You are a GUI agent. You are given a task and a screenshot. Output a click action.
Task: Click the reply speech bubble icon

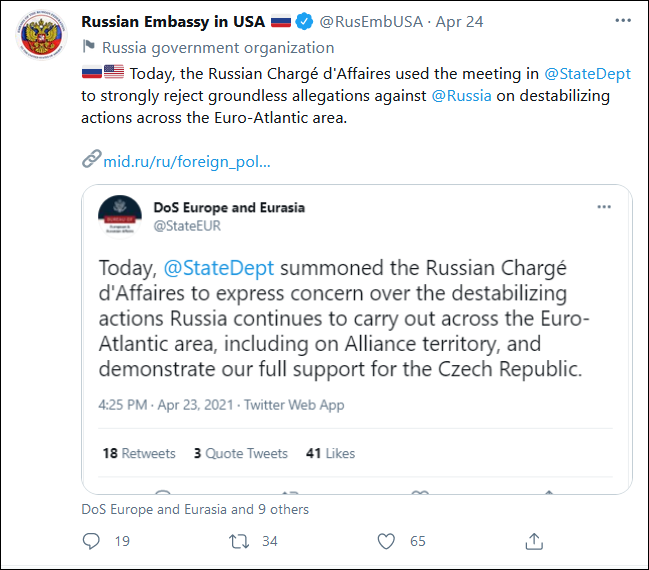click(x=91, y=541)
